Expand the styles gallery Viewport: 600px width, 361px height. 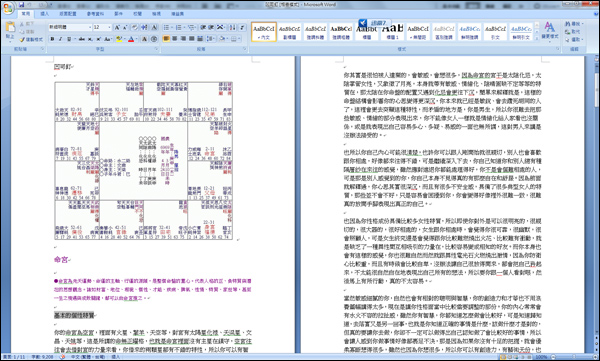536,38
